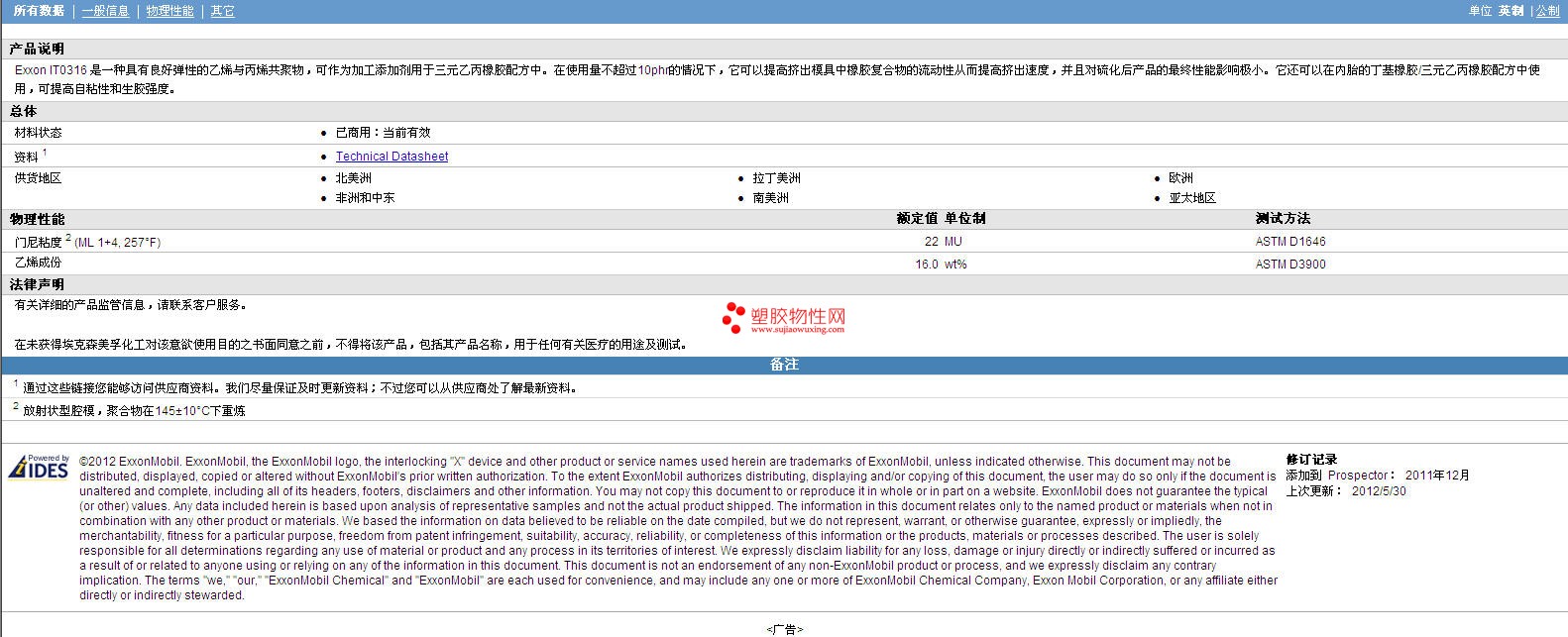Click the 额定值 column header
Viewport: 1568px width, 637px height.
click(917, 219)
